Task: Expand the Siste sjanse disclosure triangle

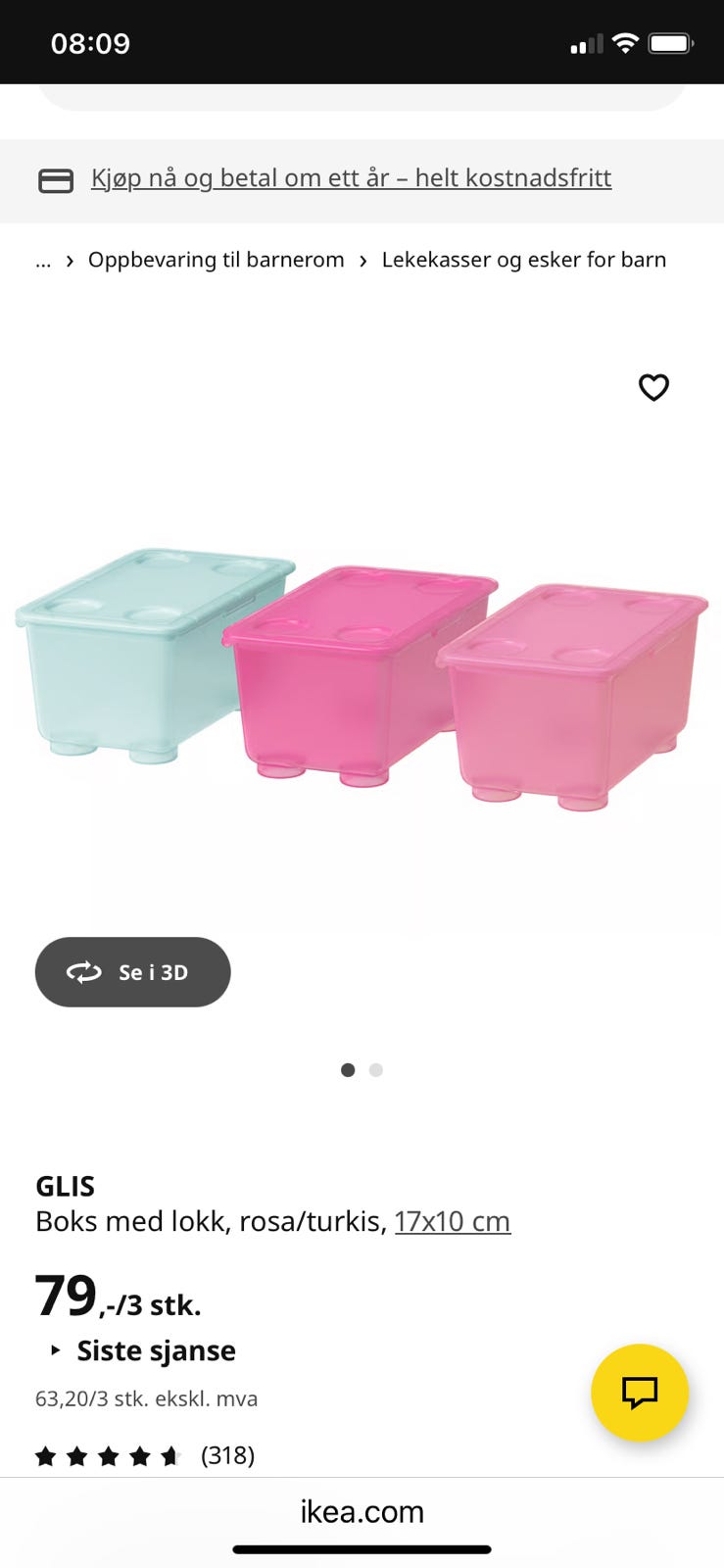Action: tap(55, 1350)
